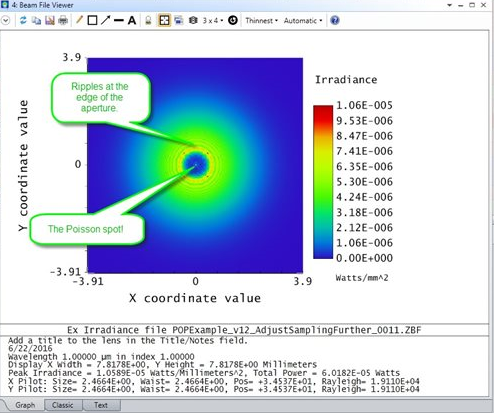Click the refresh/update window icon
Image resolution: width=494 pixels, height=413 pixels.
23,20
